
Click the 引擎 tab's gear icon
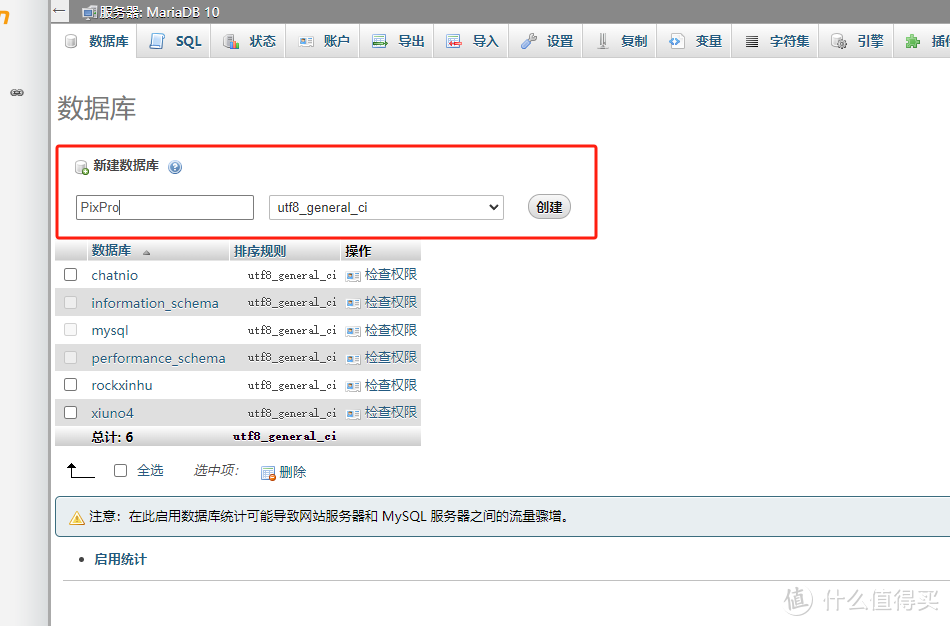(839, 41)
